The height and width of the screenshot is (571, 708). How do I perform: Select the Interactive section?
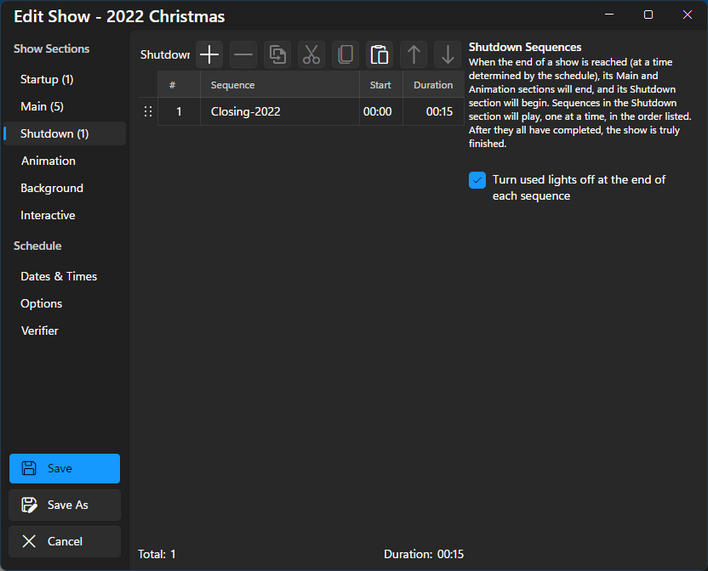pyautogui.click(x=48, y=215)
